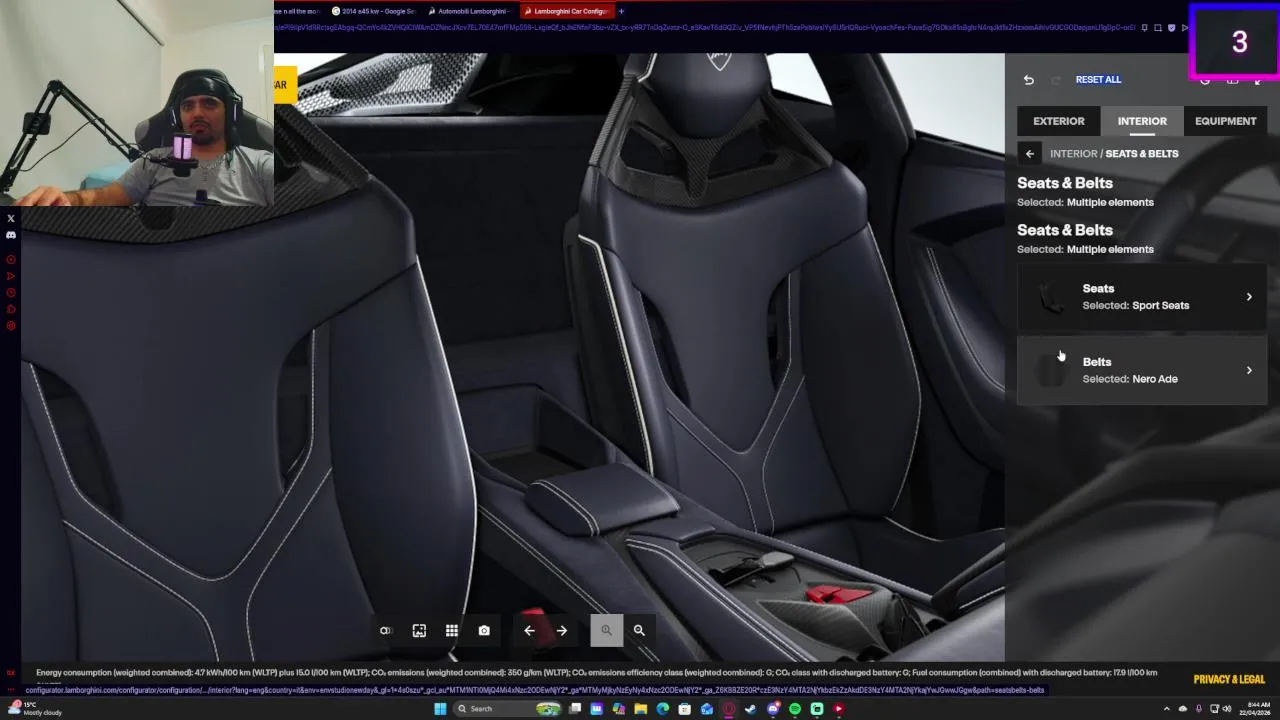This screenshot has height=720, width=1280.
Task: Click the X (Twitter) sidebar icon
Action: tap(11, 218)
